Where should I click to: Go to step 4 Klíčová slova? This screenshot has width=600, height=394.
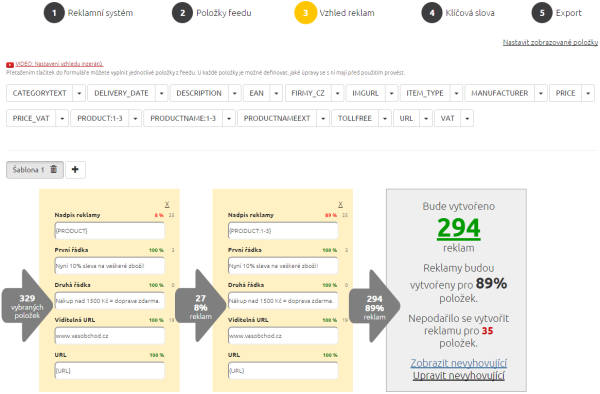tap(458, 13)
